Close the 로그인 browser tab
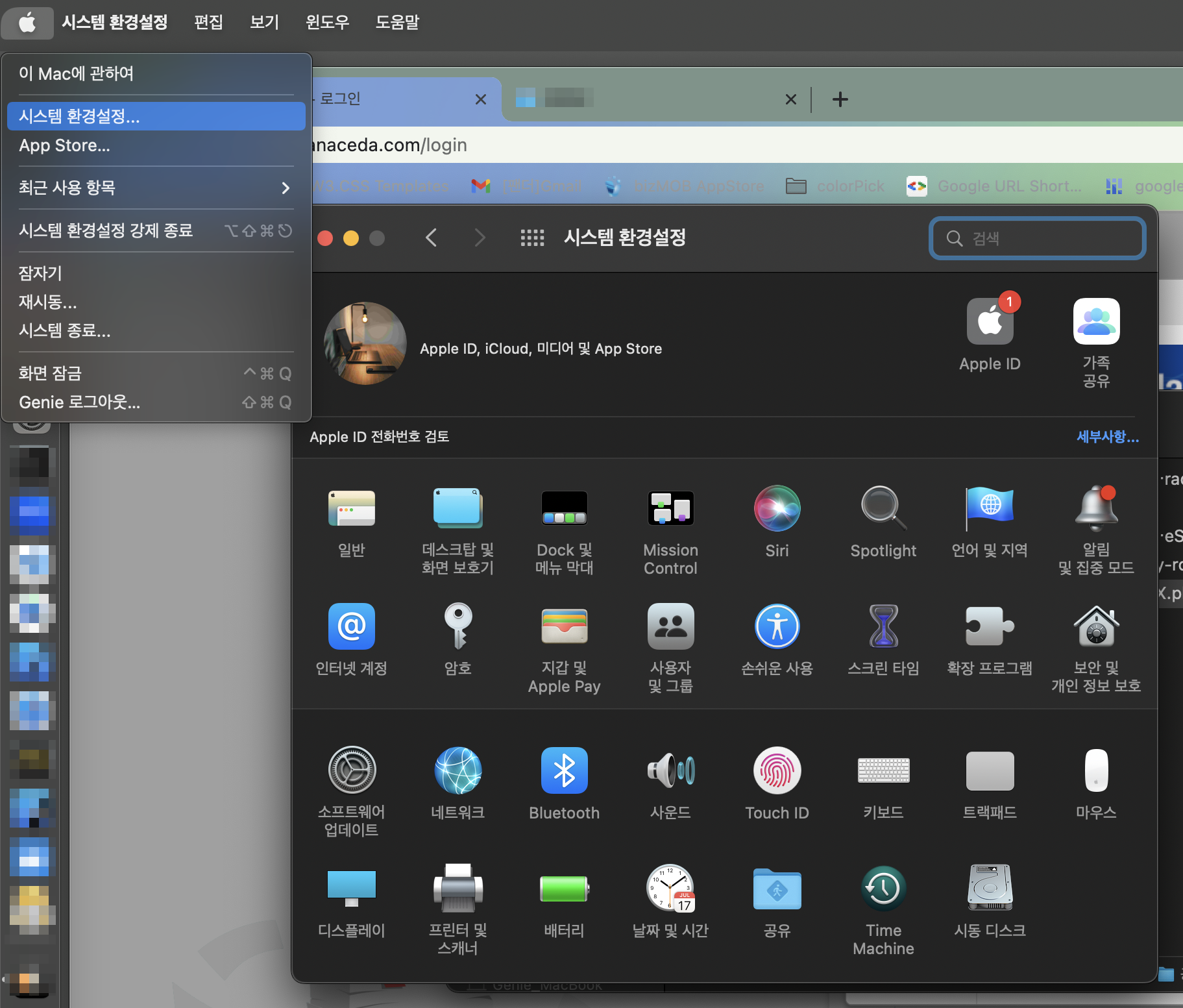 point(480,99)
